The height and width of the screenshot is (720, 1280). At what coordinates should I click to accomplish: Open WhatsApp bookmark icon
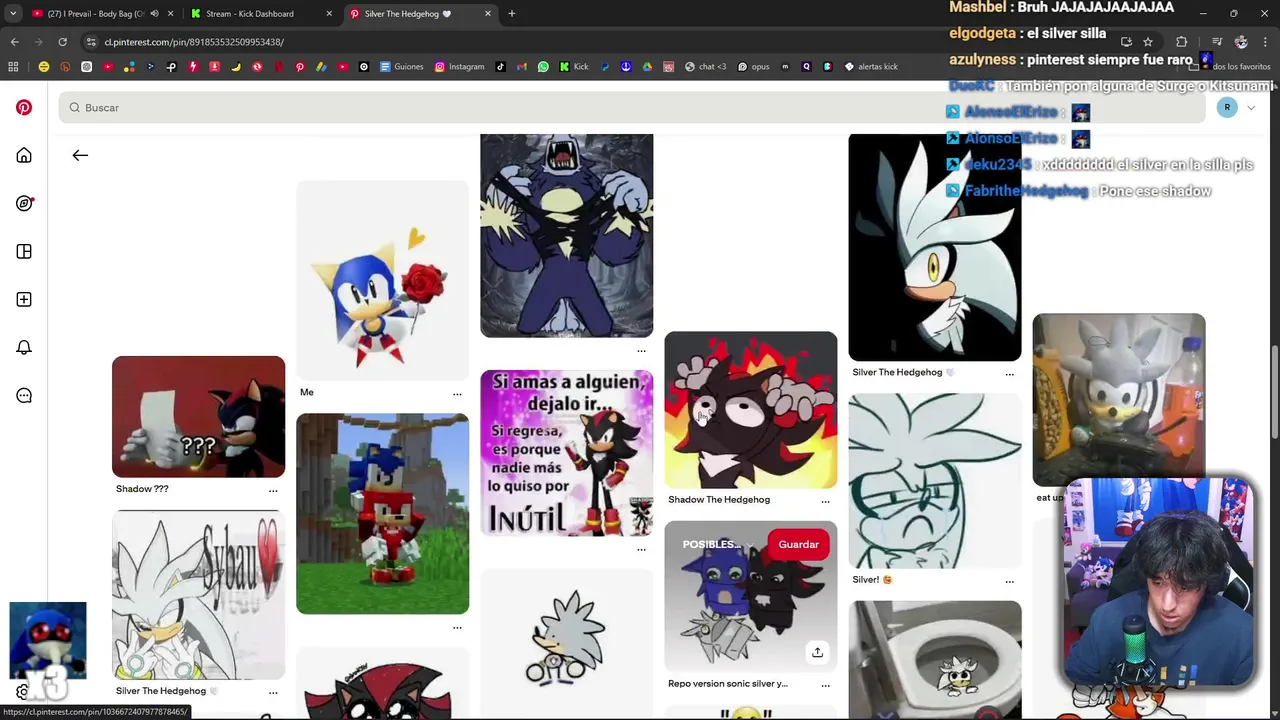coord(543,67)
